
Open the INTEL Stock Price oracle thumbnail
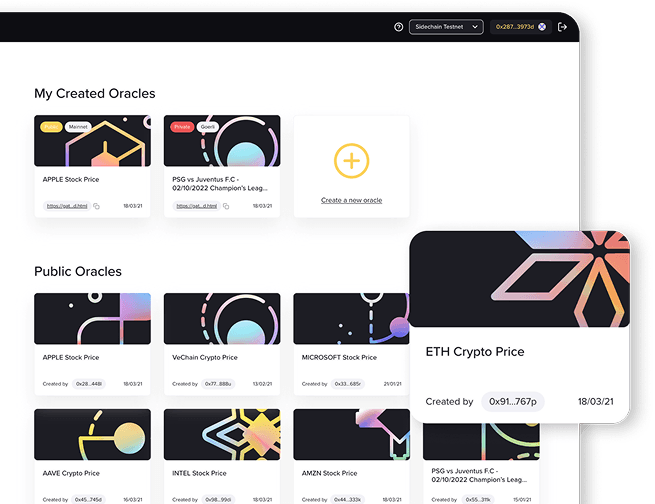[x=222, y=434]
